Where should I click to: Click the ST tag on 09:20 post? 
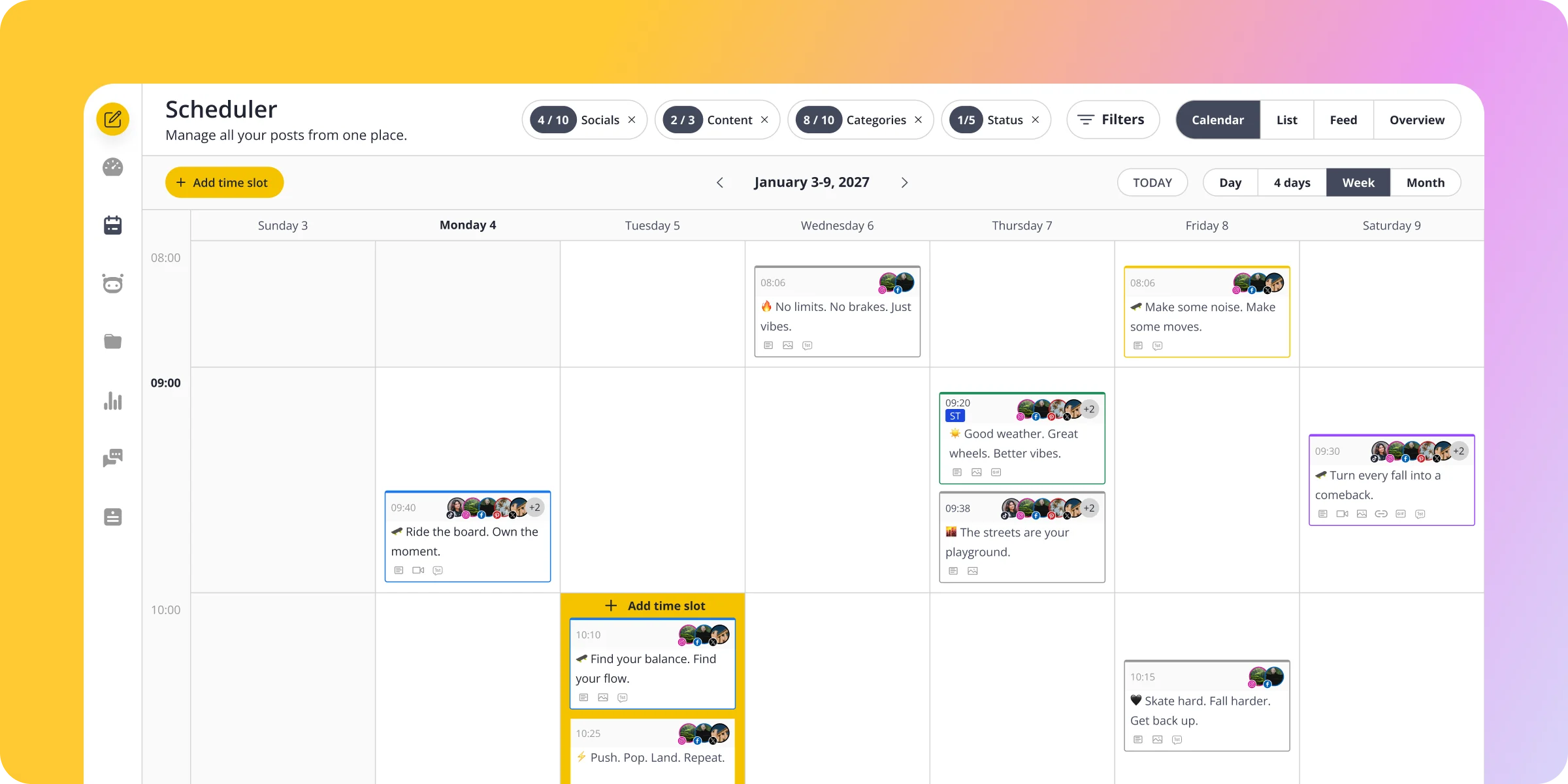click(955, 416)
